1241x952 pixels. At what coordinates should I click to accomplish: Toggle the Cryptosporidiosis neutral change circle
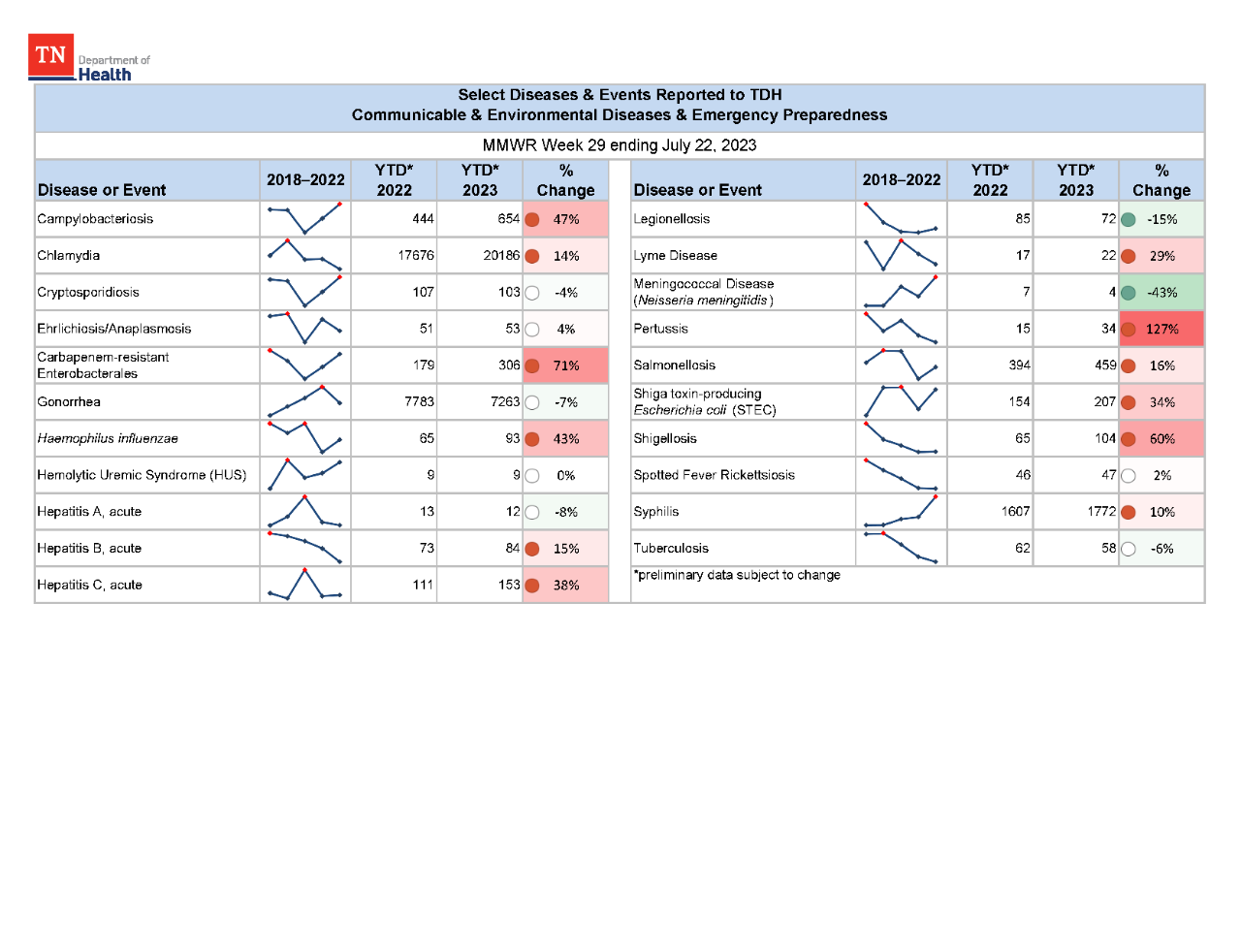[x=531, y=292]
